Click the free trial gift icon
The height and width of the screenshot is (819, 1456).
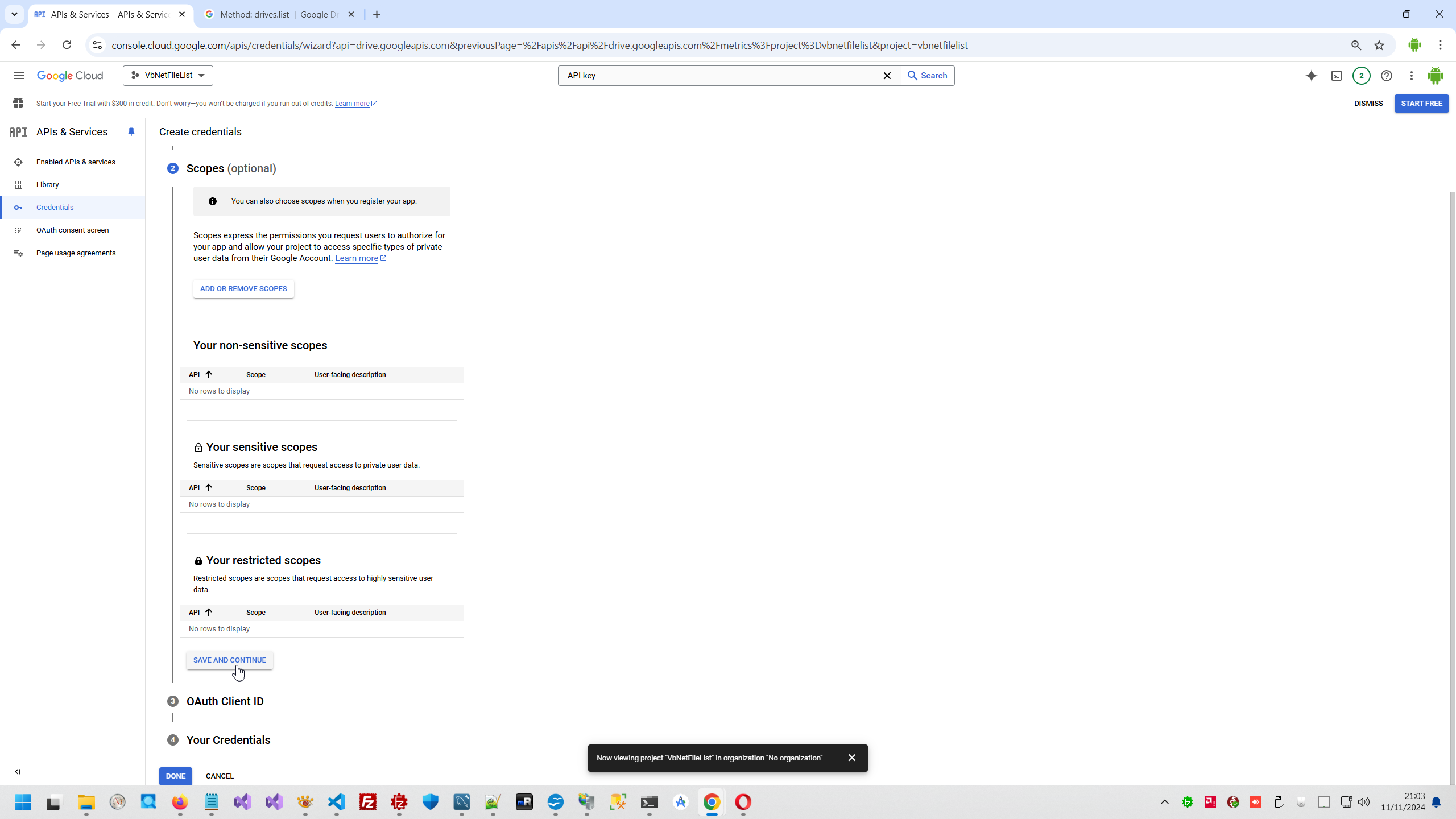[18, 104]
